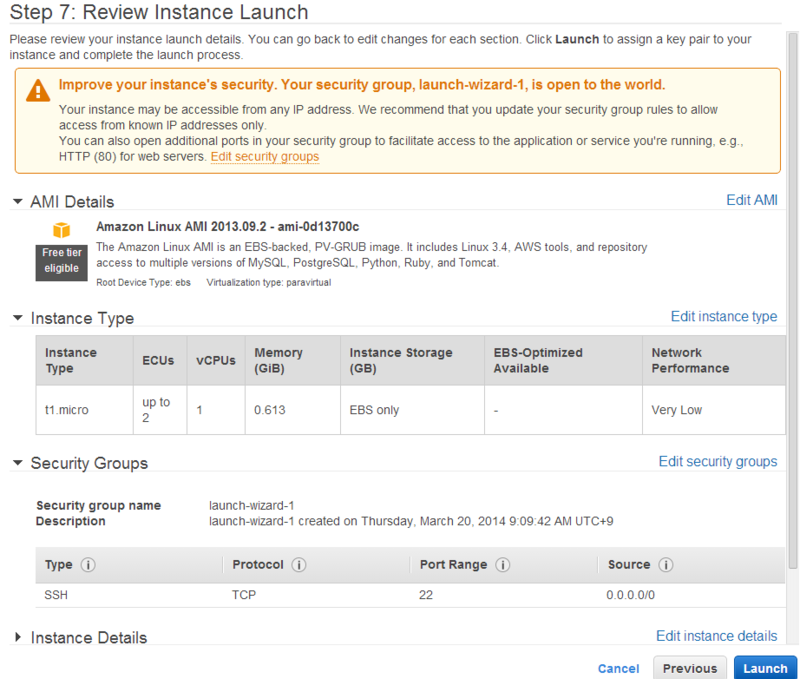Screen dimensions: 800x679
Task: Collapse the Security Groups section
Action: coord(18,463)
